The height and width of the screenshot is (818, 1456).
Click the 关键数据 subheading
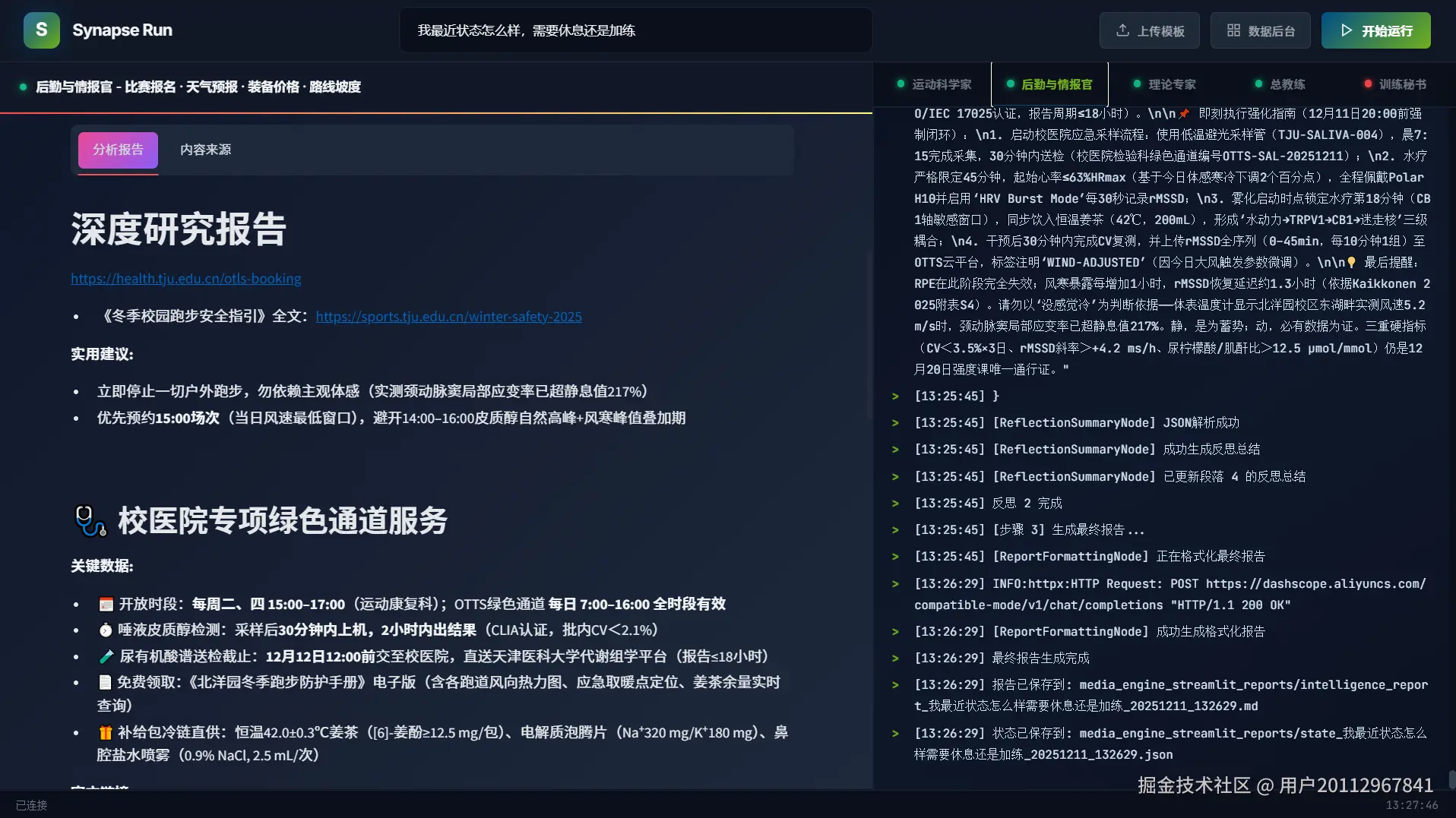click(102, 566)
